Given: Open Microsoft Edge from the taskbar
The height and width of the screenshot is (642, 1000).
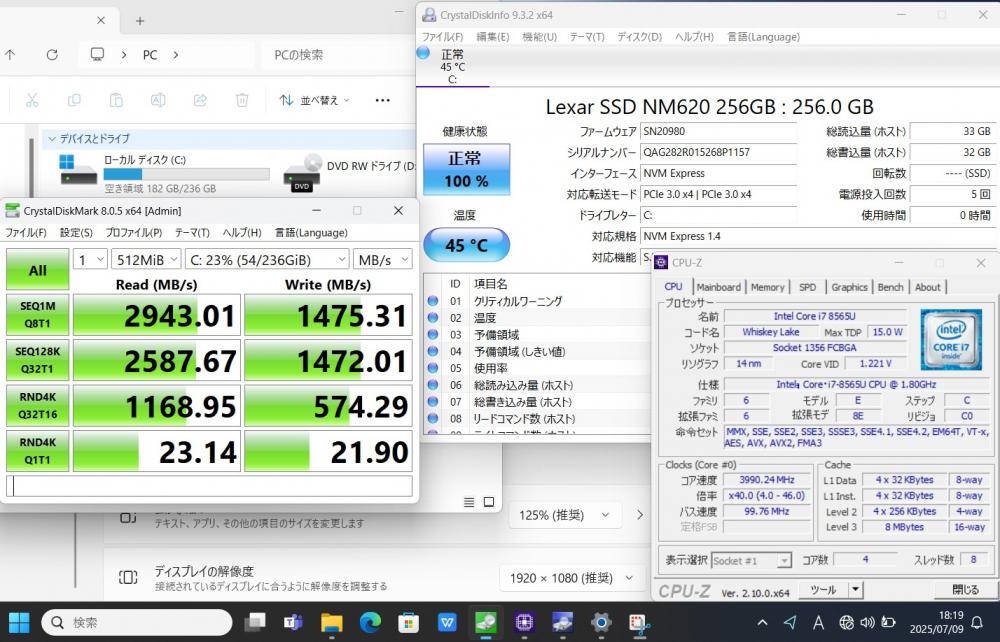Looking at the screenshot, I should (x=370, y=622).
